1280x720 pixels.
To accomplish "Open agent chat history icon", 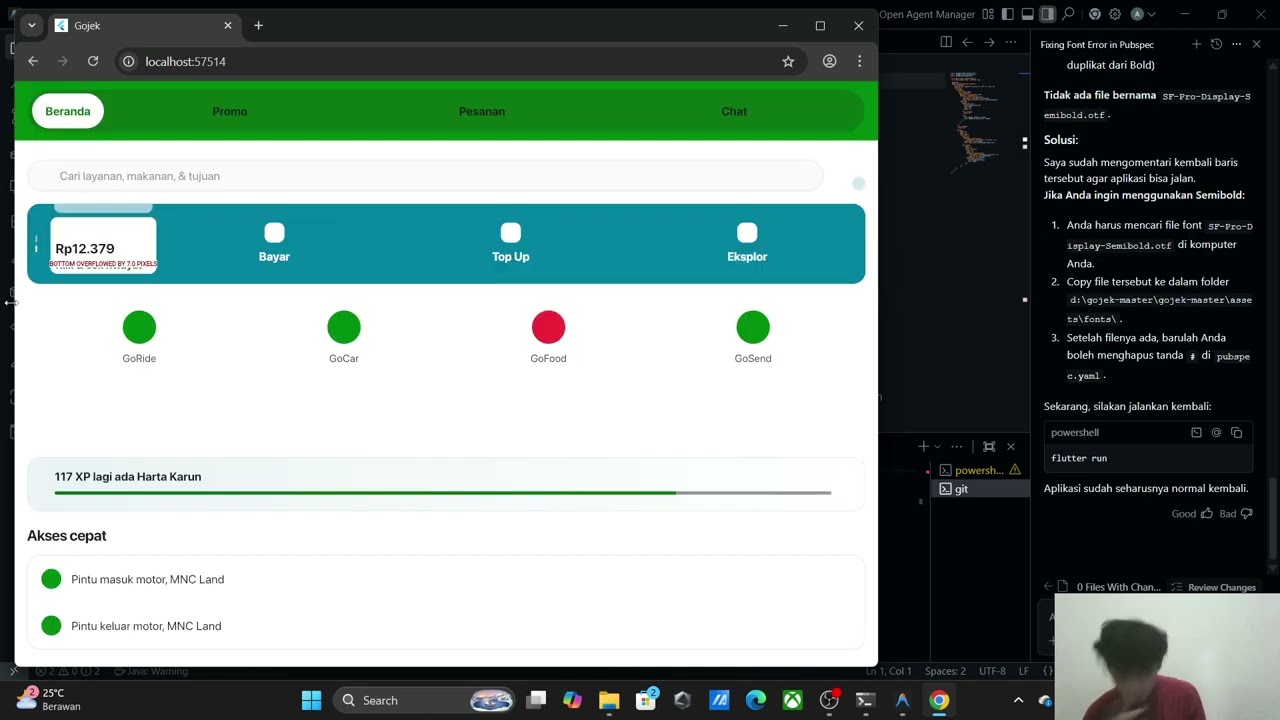I will coord(1216,44).
